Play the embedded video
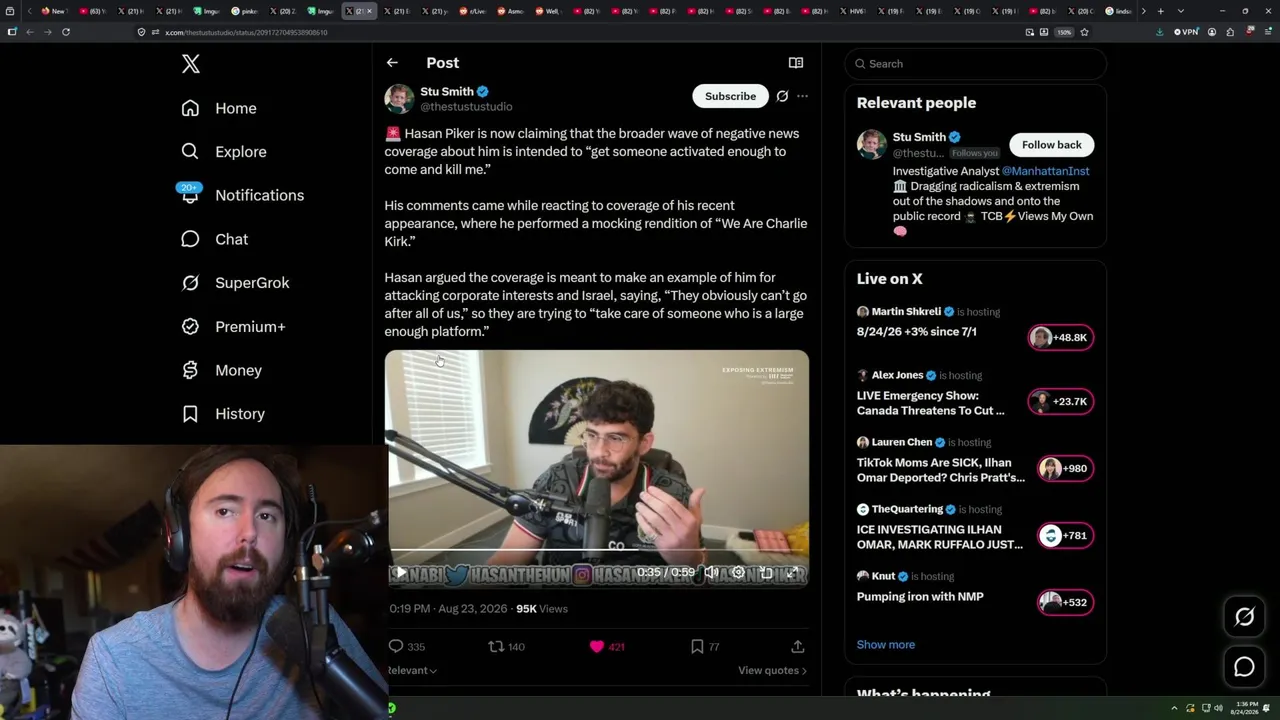 tap(400, 573)
